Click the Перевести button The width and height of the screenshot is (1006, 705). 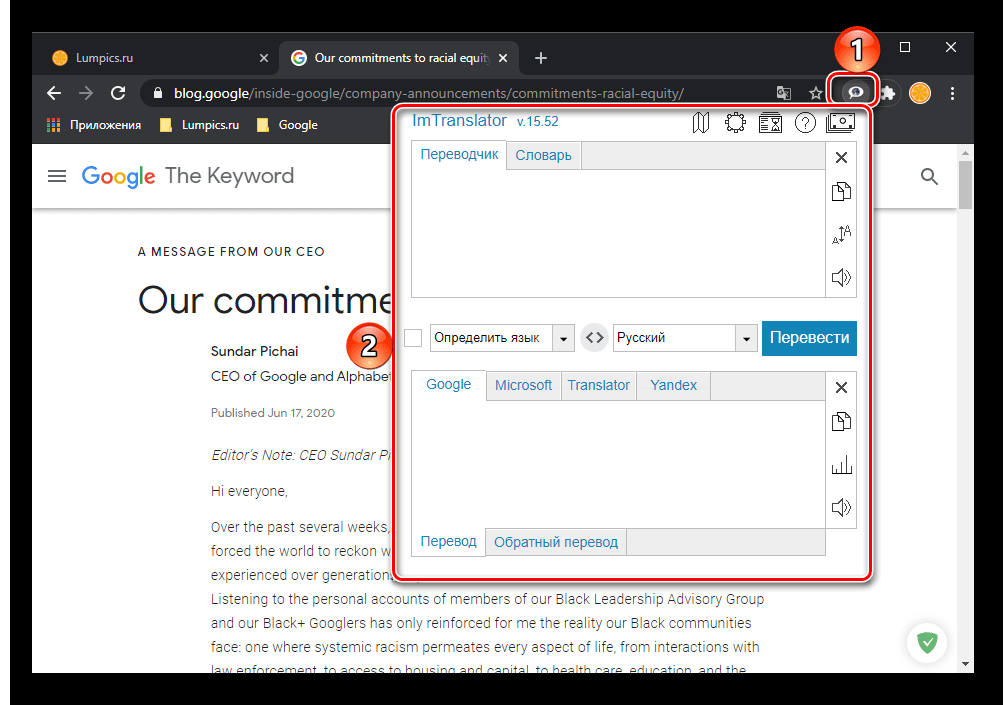[x=809, y=338]
